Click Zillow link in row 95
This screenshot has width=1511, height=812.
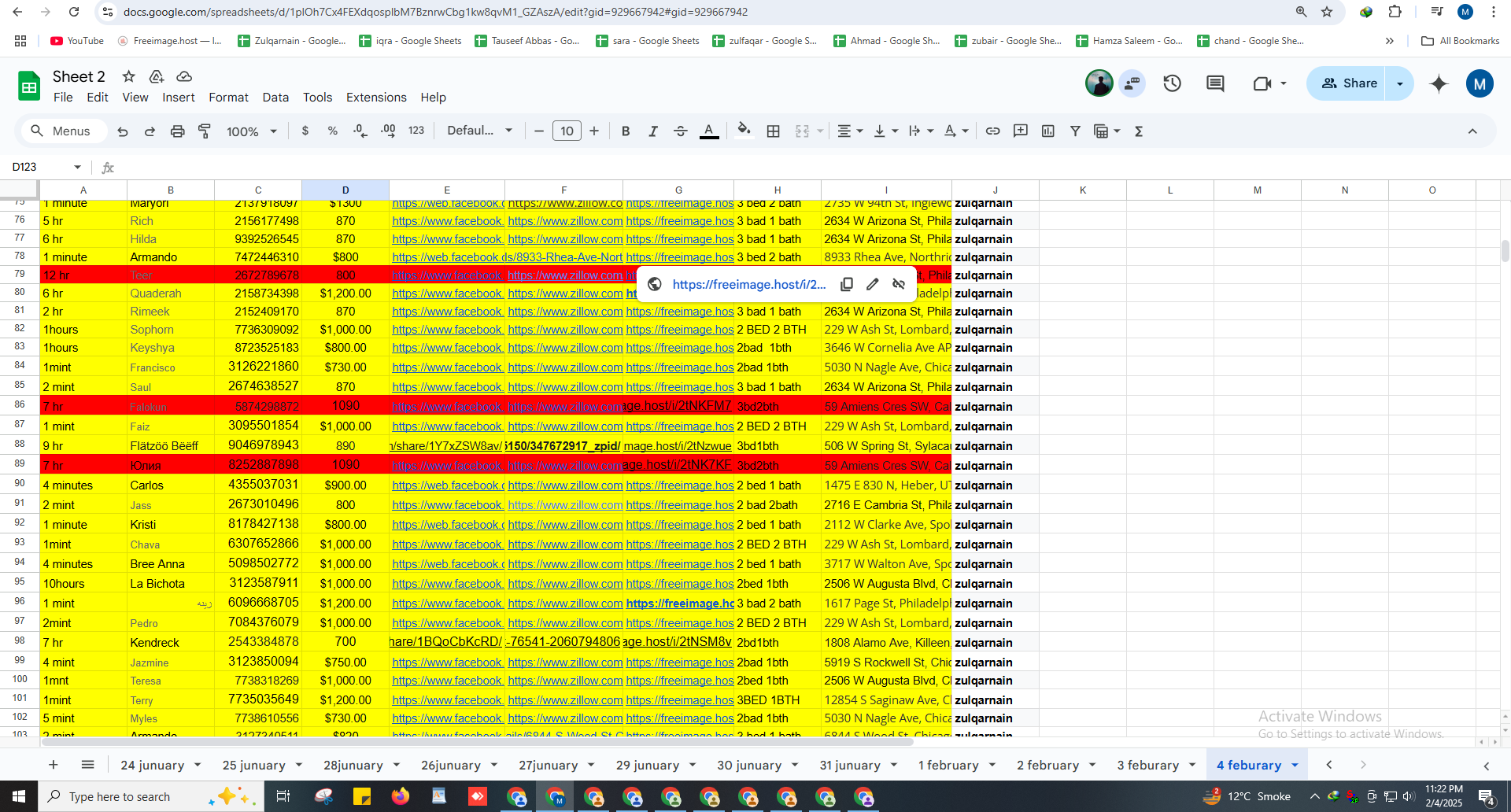point(565,584)
